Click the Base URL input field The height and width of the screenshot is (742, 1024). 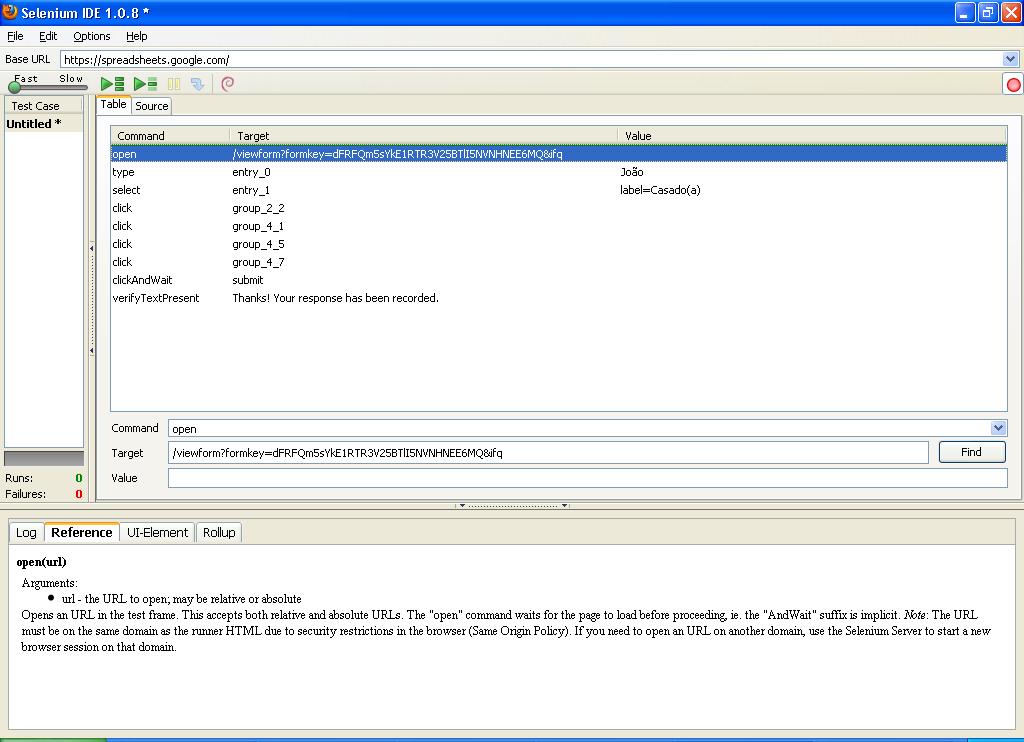click(532, 59)
